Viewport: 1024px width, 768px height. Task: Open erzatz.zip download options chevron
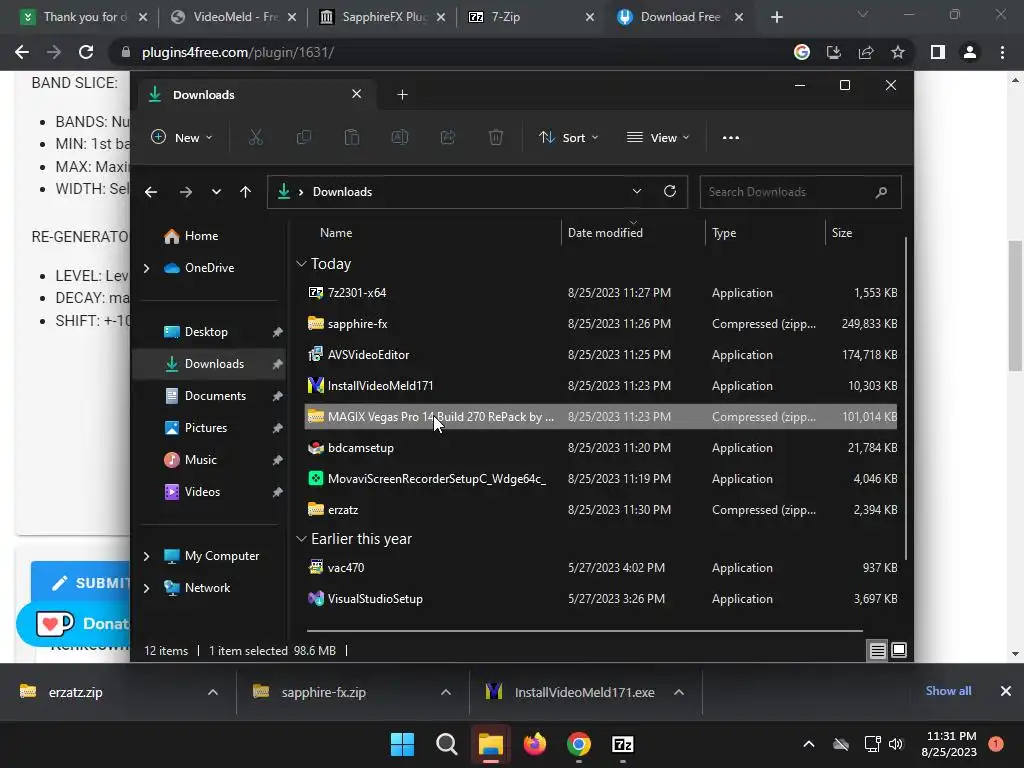pos(213,692)
